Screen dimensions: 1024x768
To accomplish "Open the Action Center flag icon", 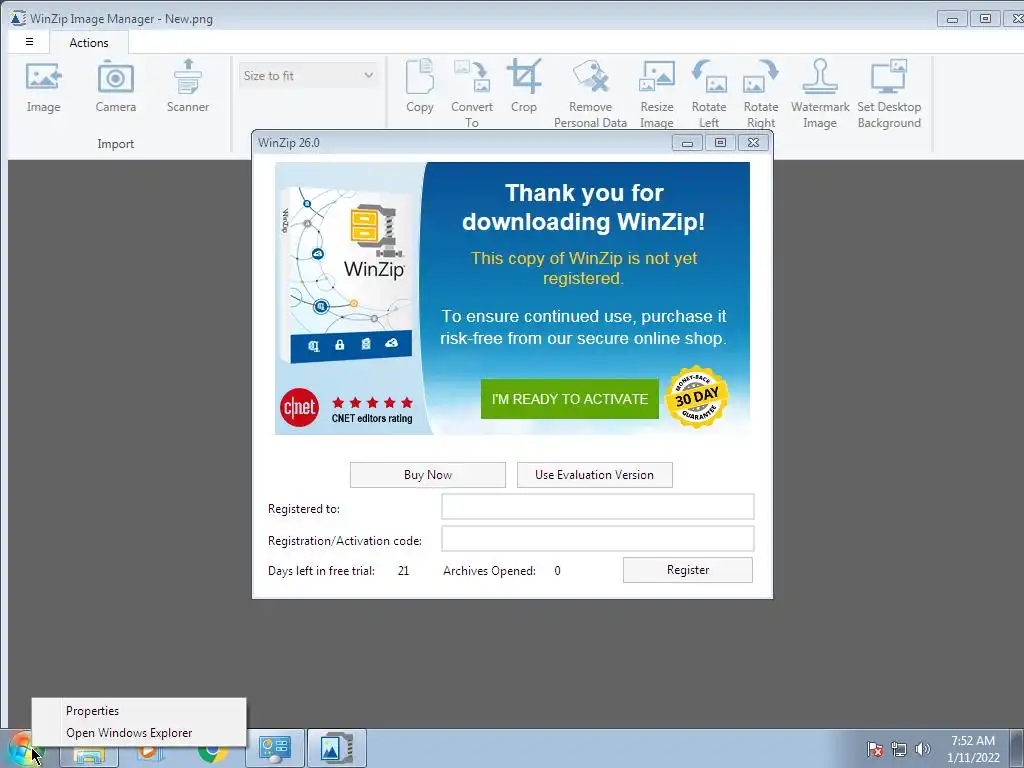I will (x=875, y=749).
